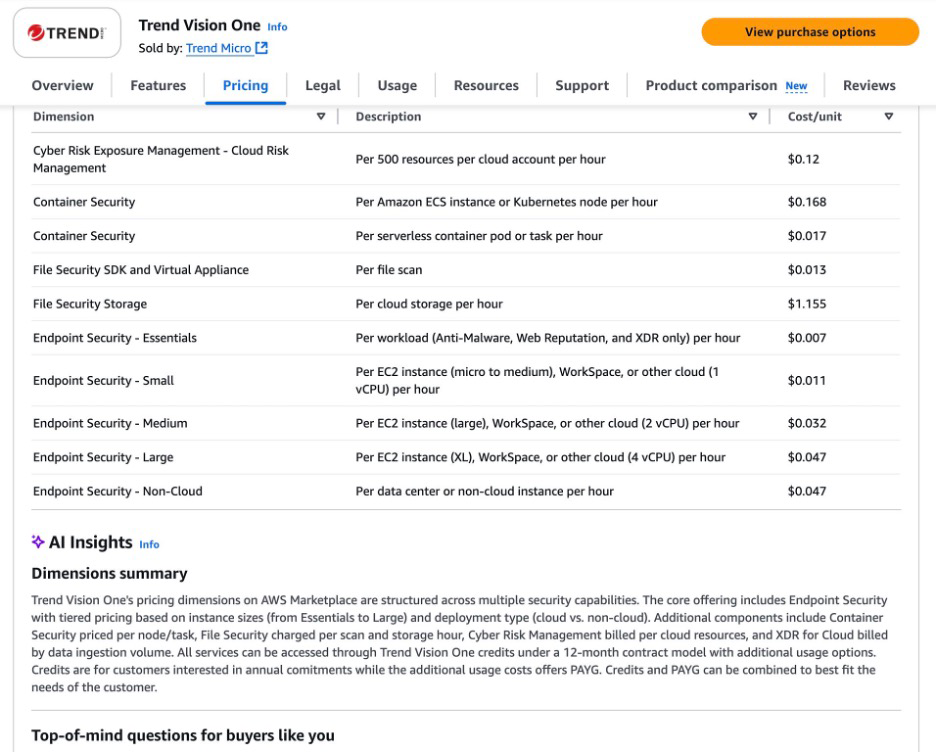Click the View purchase options button
936x752 pixels.
pyautogui.click(x=810, y=32)
